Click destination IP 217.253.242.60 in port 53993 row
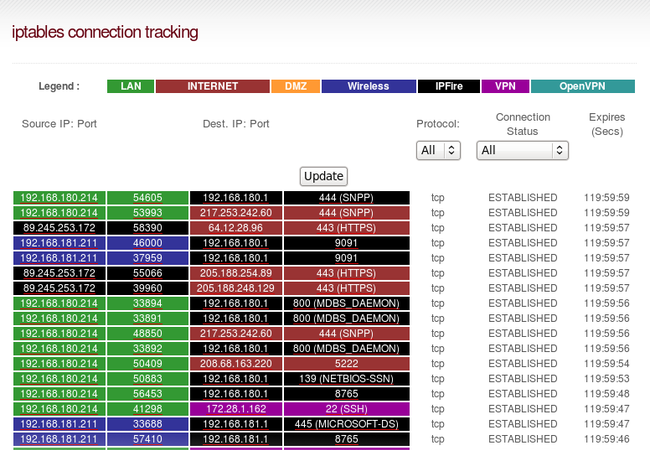The height and width of the screenshot is (450, 650). 236,213
